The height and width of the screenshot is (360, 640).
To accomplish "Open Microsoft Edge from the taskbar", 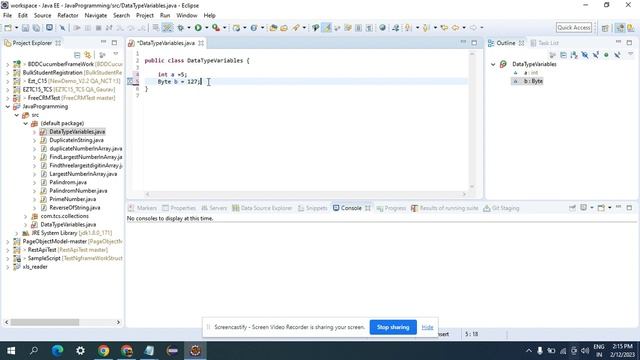I will pos(57,351).
